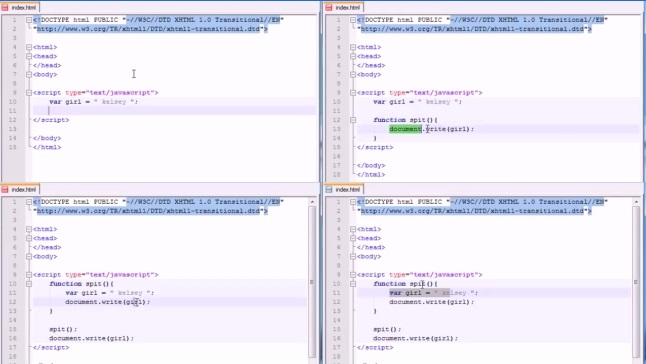
Task: Click </html> on line 15 in top-left pane
Action: point(47,147)
